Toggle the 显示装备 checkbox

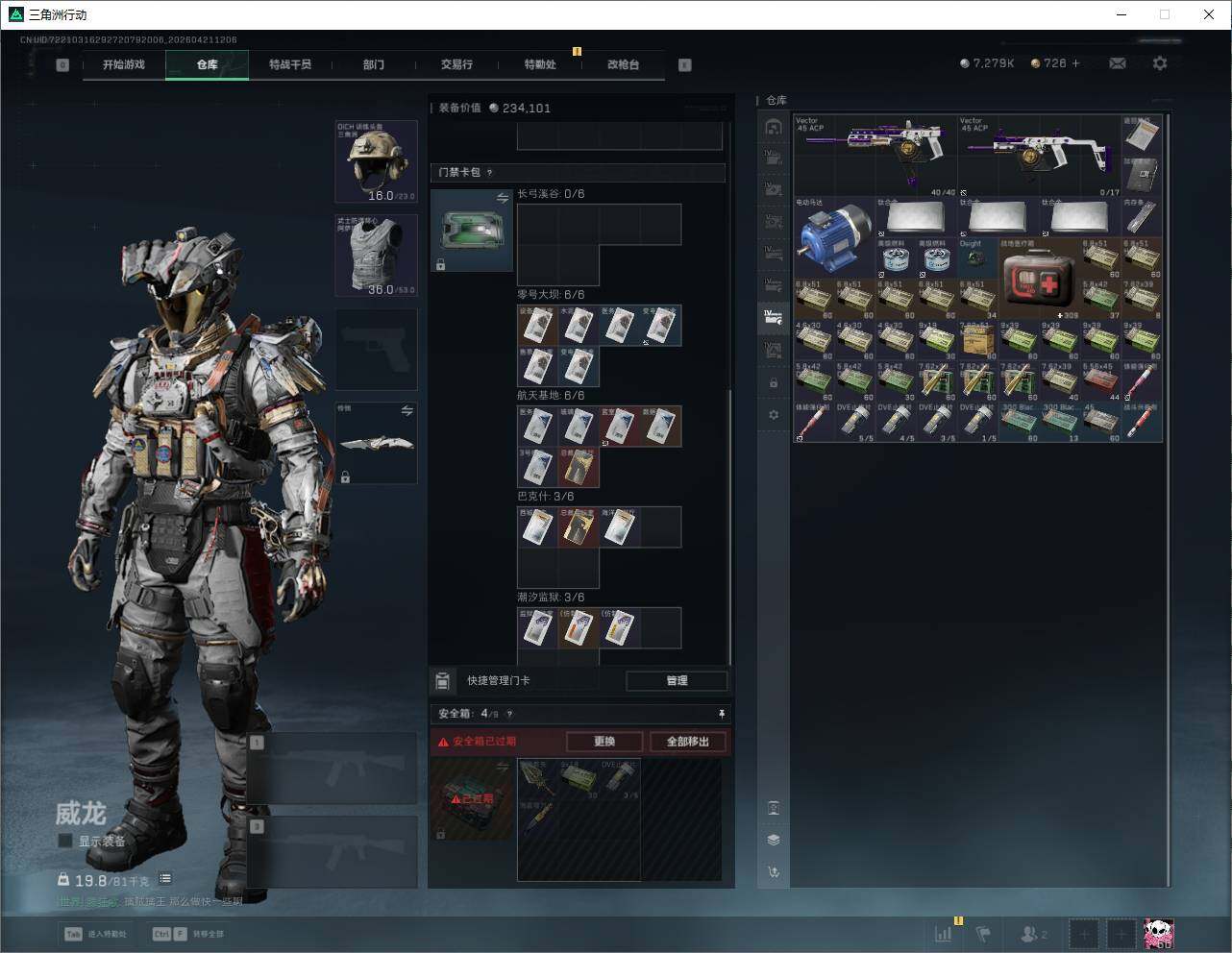pyautogui.click(x=65, y=841)
